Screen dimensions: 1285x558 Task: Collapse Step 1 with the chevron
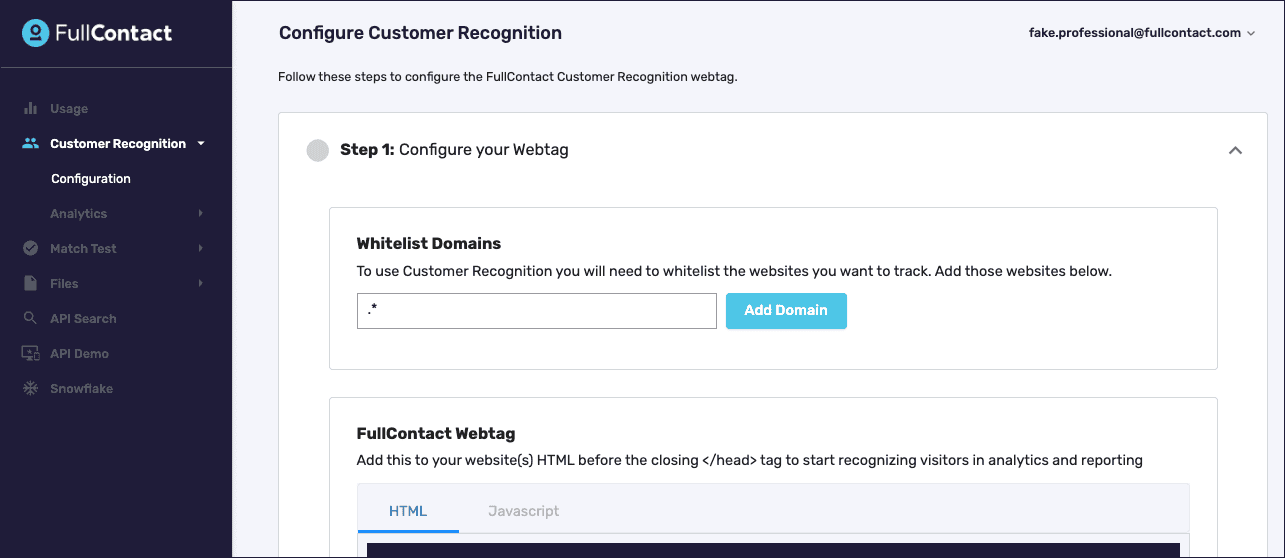[x=1235, y=150]
